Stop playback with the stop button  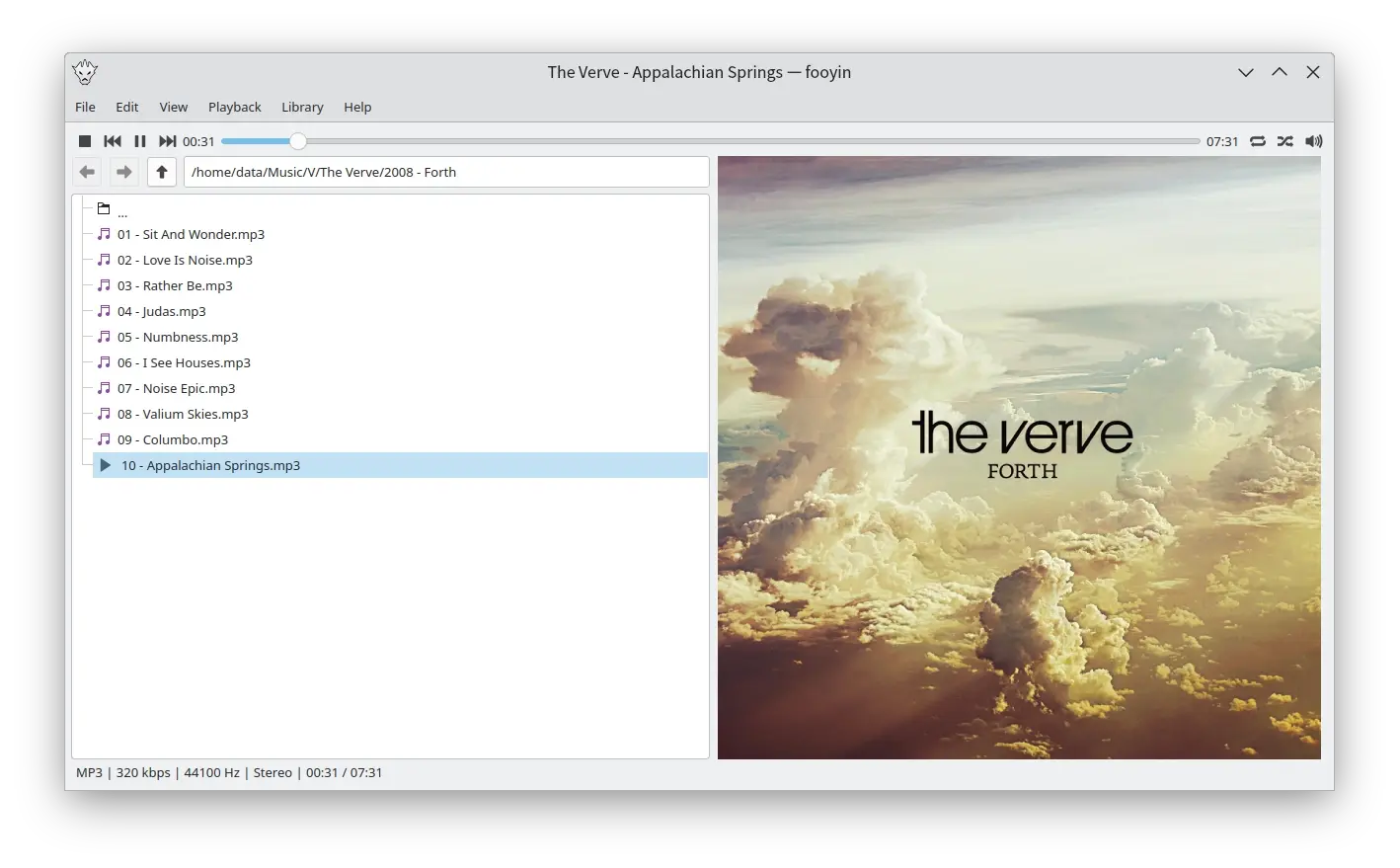point(85,141)
